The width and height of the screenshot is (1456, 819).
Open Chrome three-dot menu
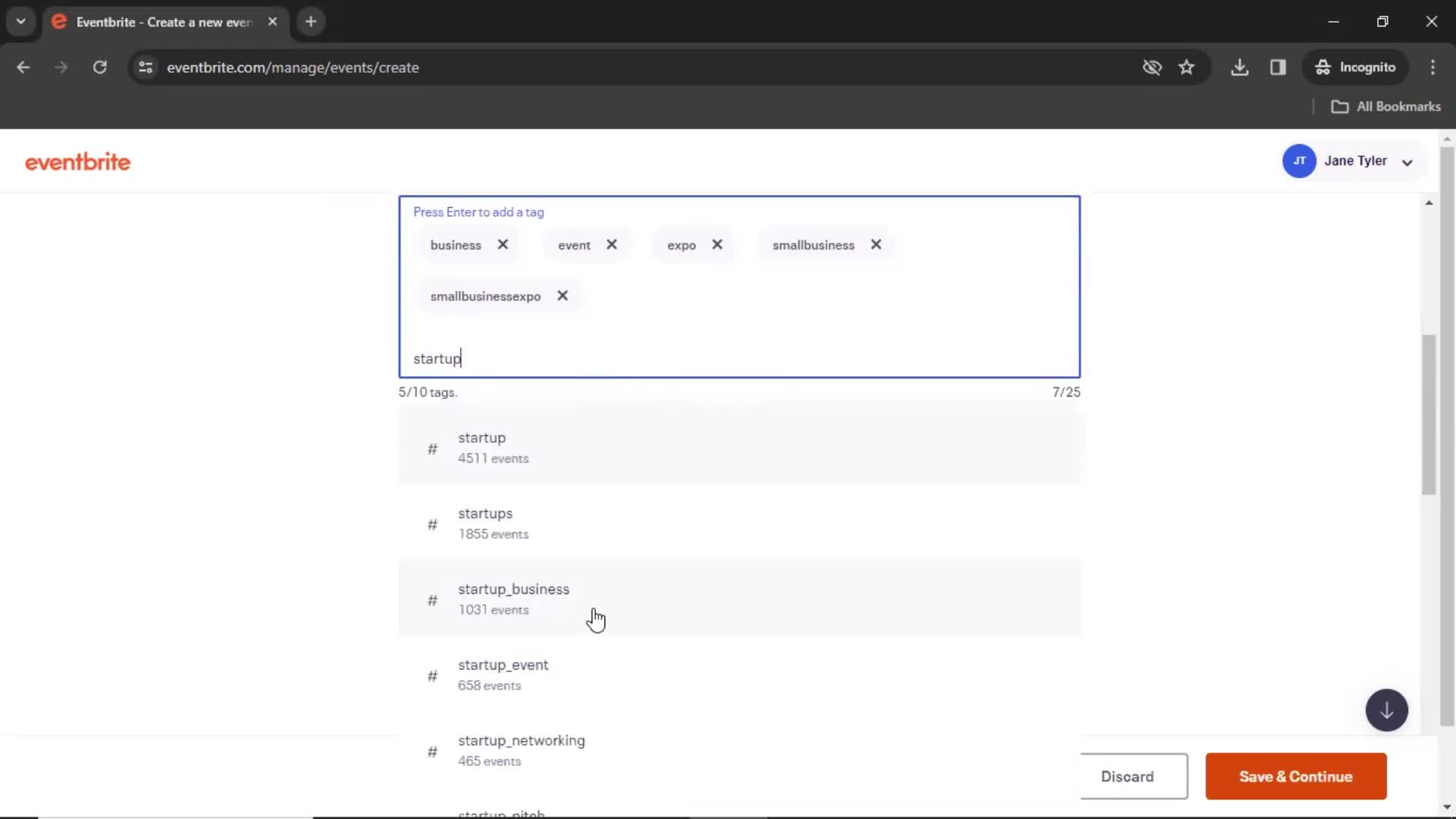pos(1432,67)
